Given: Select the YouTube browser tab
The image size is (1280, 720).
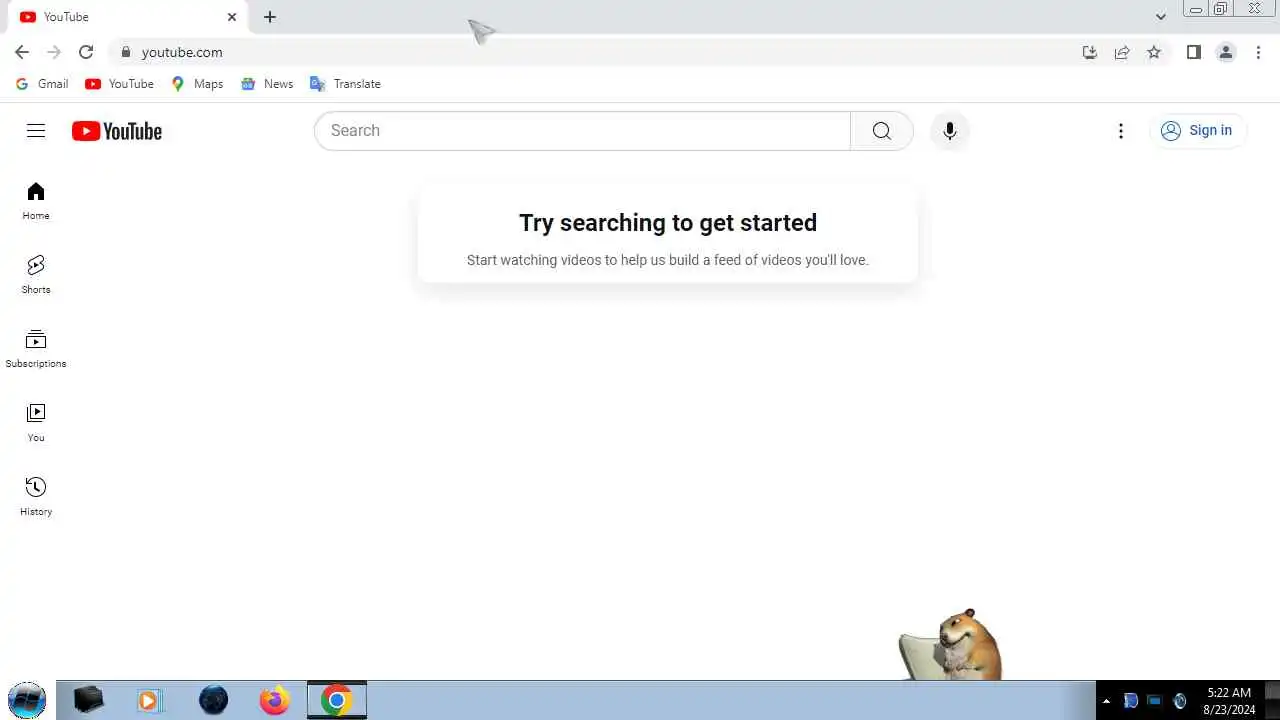Looking at the screenshot, I should [127, 17].
